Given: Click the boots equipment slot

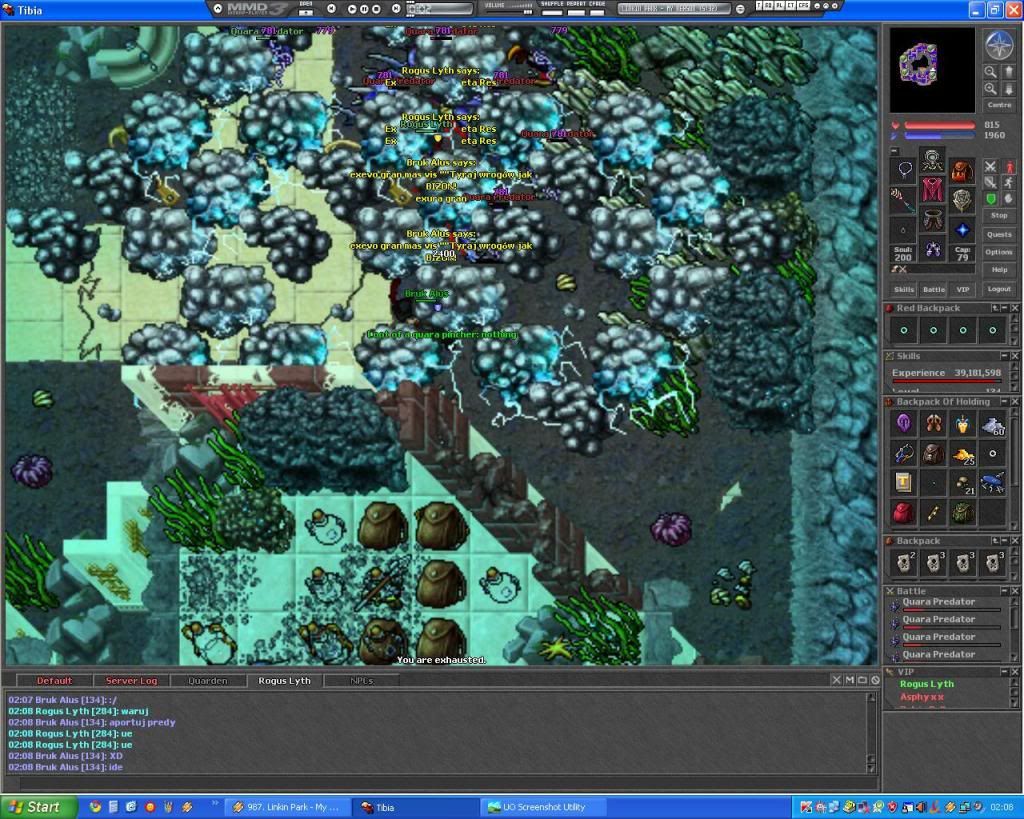Looking at the screenshot, I should 933,249.
